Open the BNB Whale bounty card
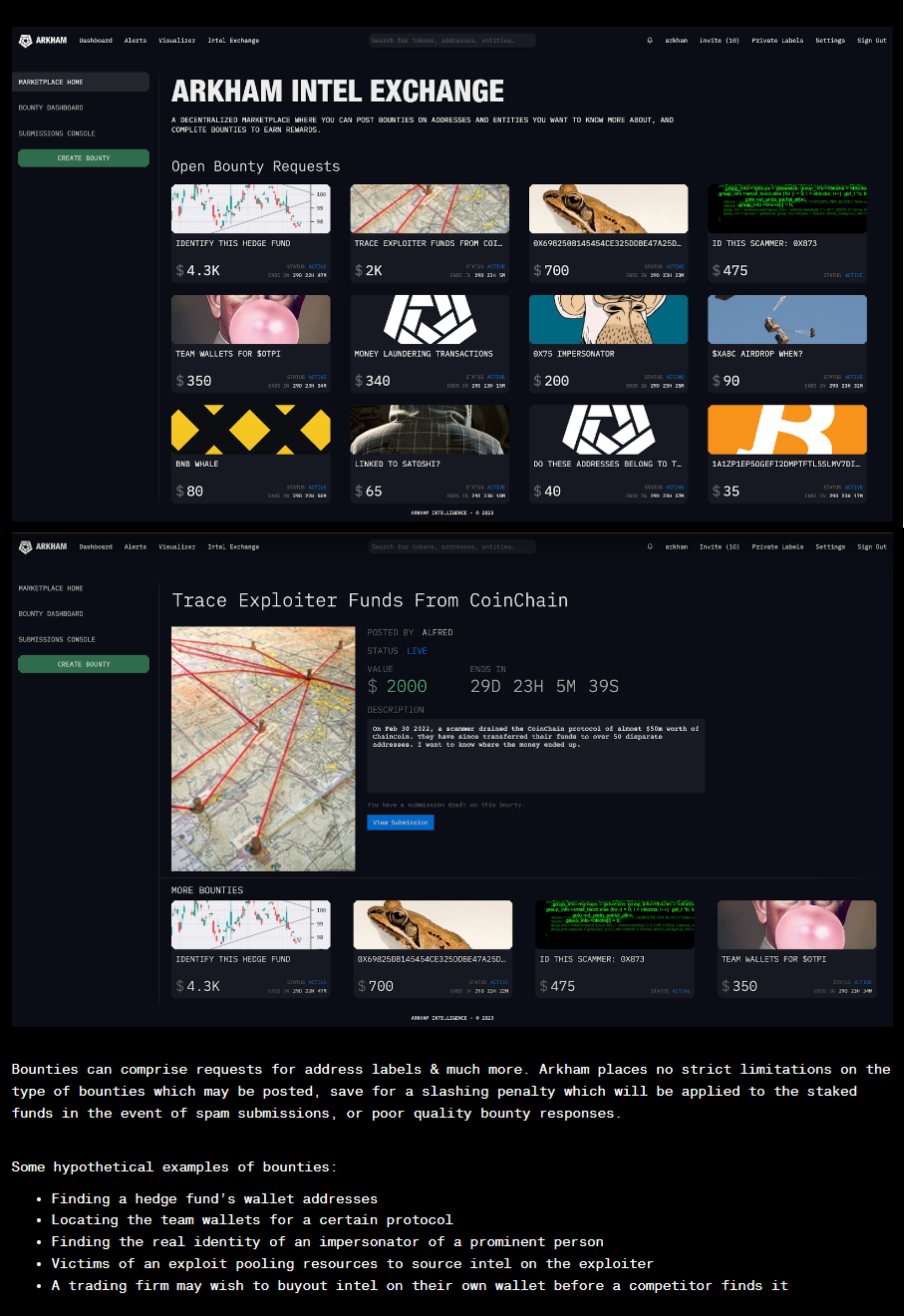The image size is (904, 1316). click(251, 454)
